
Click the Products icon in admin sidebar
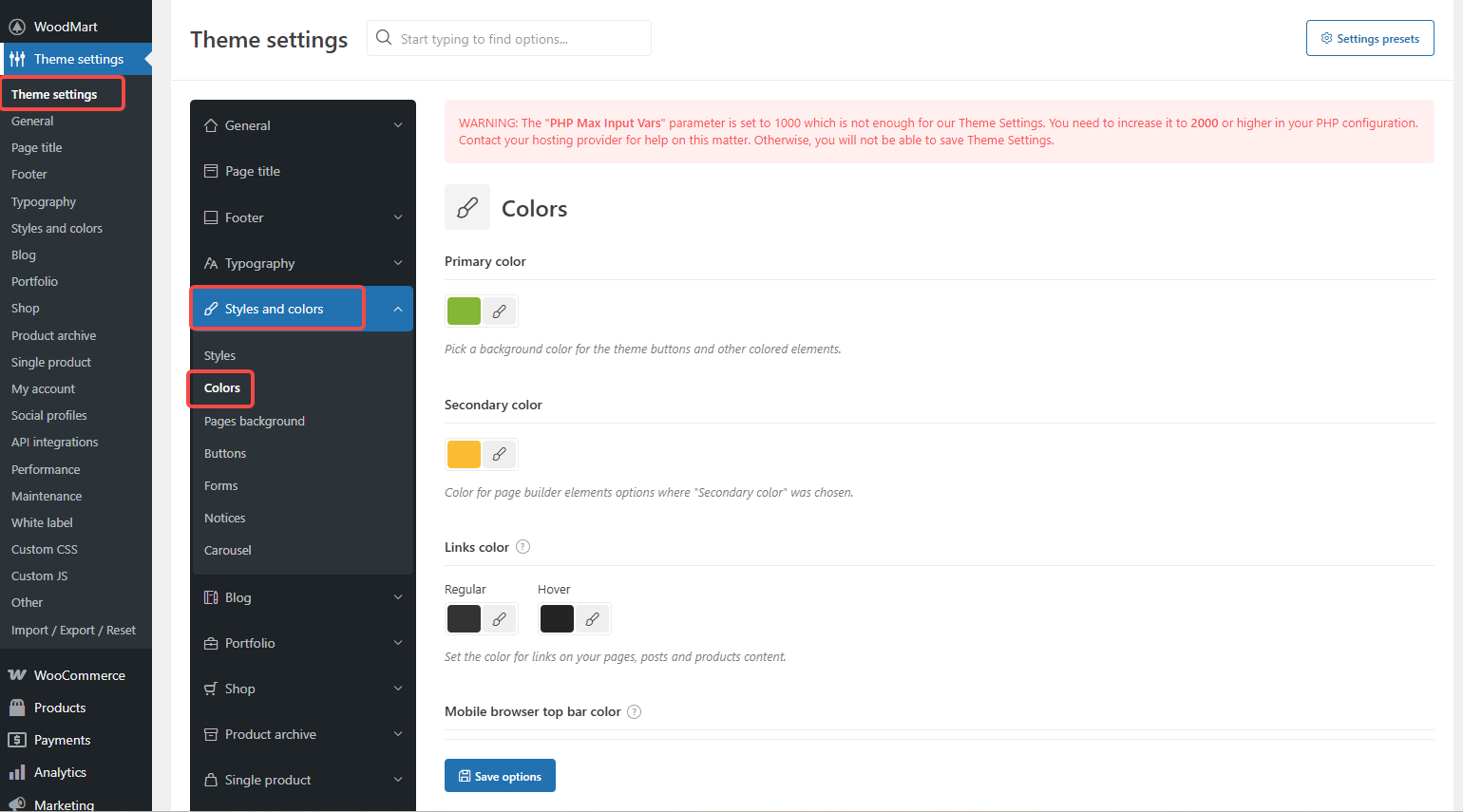17,708
